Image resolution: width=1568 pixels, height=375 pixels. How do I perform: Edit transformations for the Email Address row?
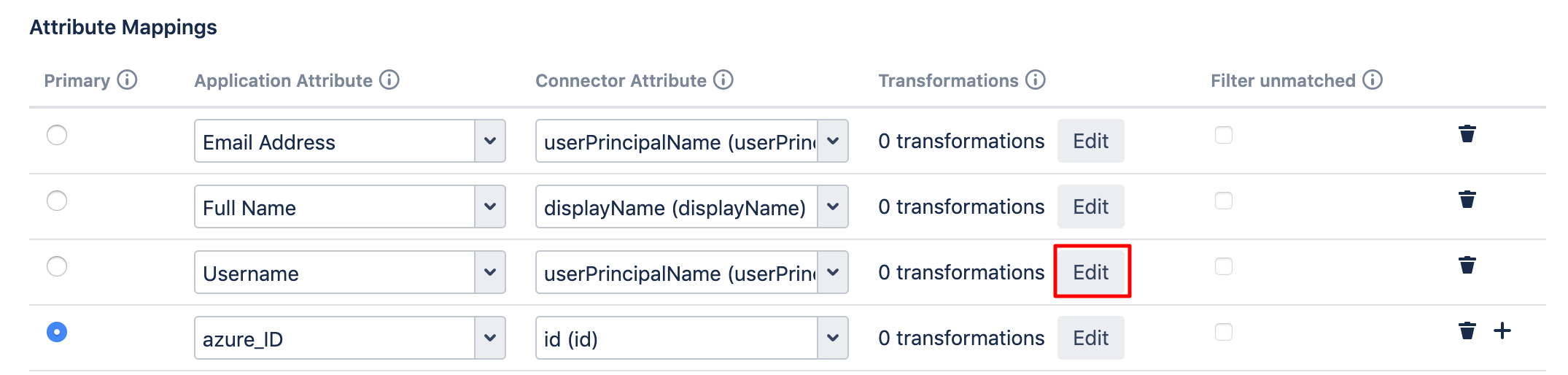click(x=1090, y=141)
